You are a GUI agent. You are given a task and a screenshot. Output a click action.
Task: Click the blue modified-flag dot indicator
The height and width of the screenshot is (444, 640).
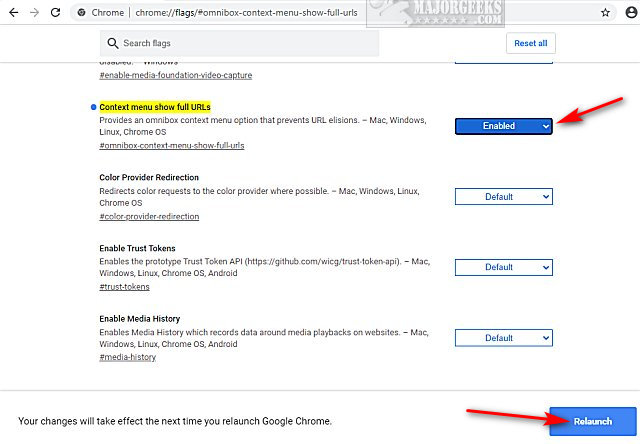tap(93, 107)
